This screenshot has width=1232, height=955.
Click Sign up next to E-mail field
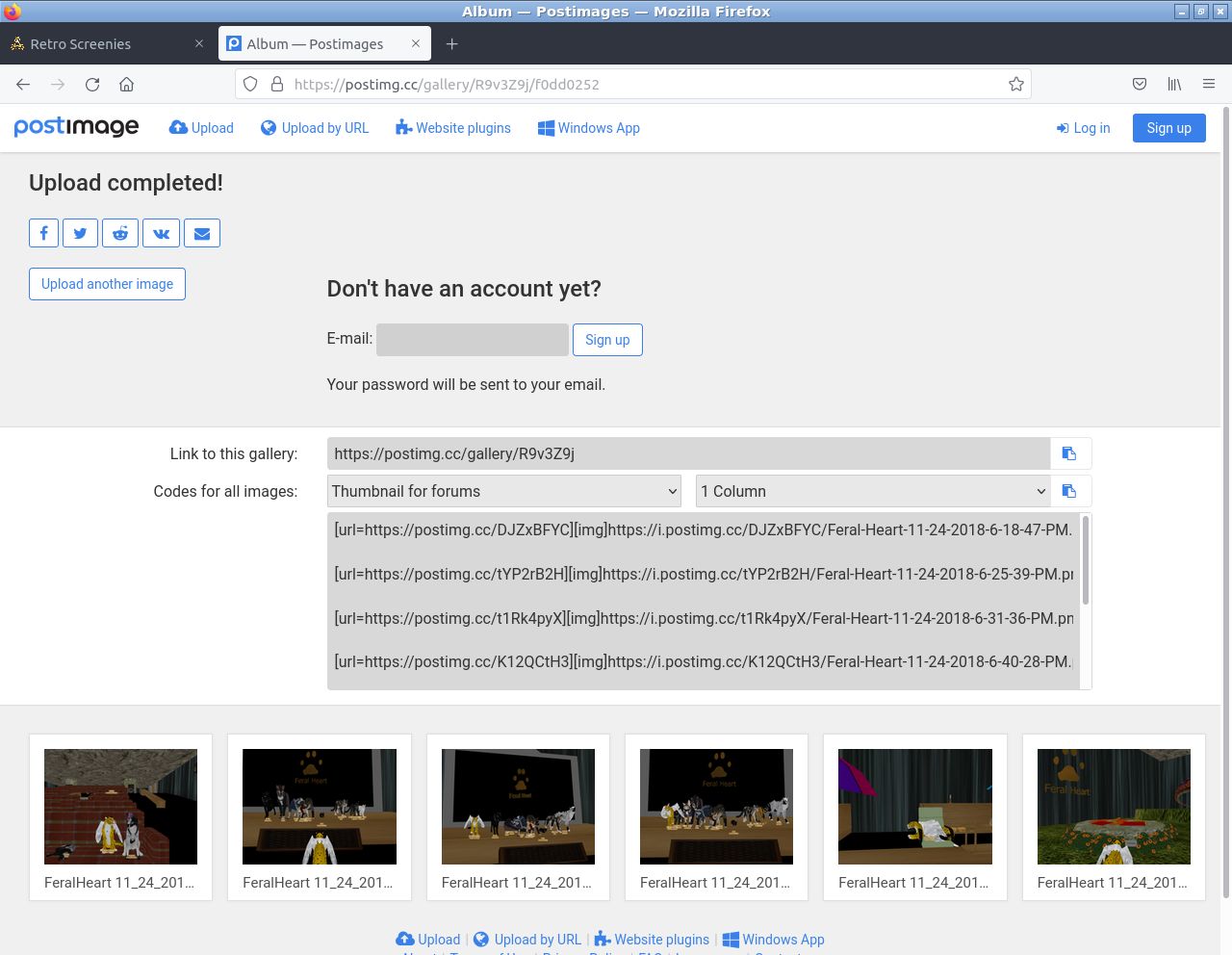pos(607,340)
